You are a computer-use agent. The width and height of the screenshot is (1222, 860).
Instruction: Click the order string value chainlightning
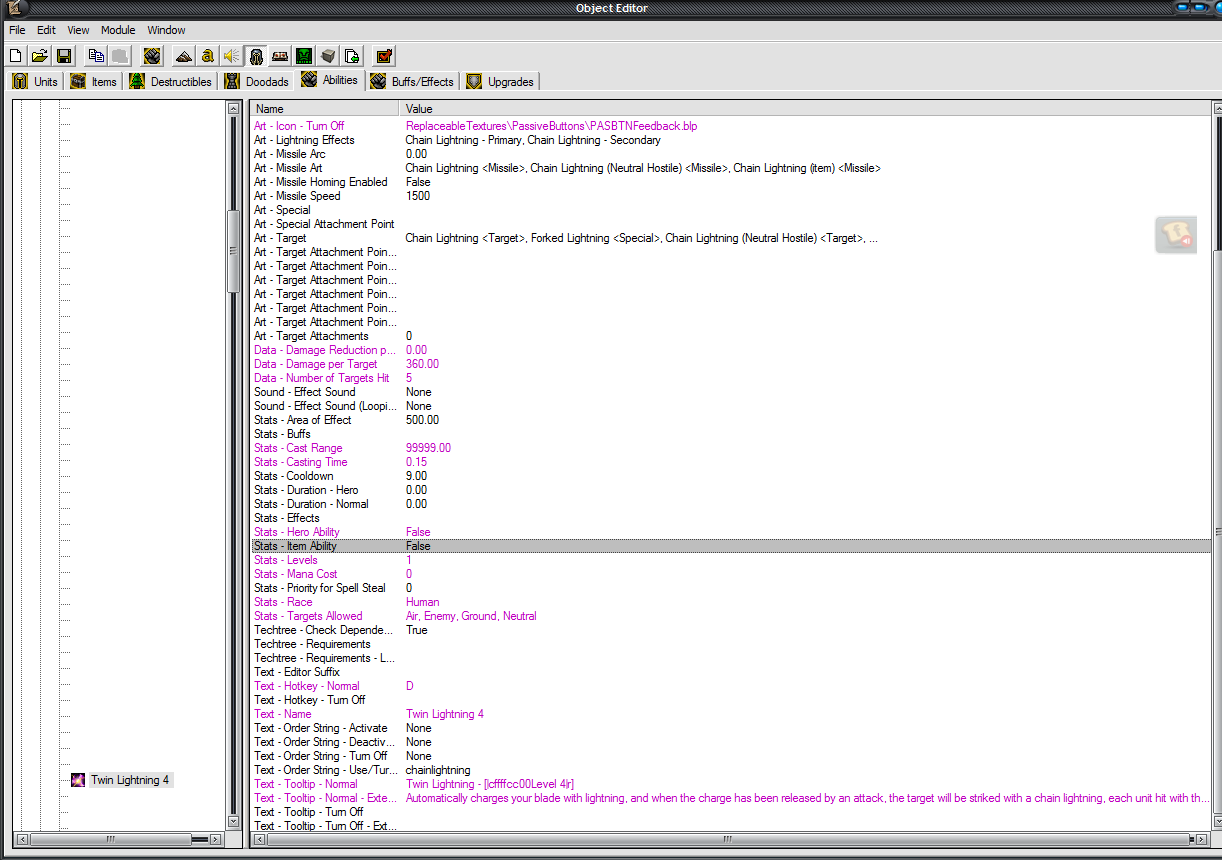coord(438,770)
